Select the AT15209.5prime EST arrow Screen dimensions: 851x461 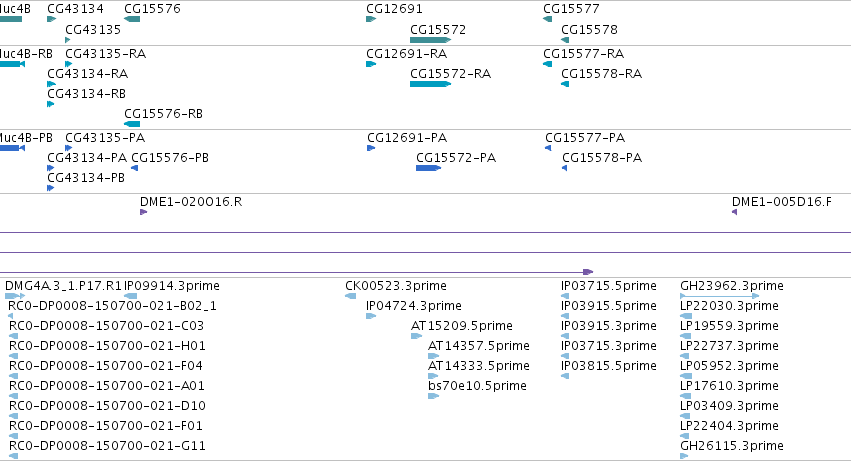pyautogui.click(x=416, y=336)
